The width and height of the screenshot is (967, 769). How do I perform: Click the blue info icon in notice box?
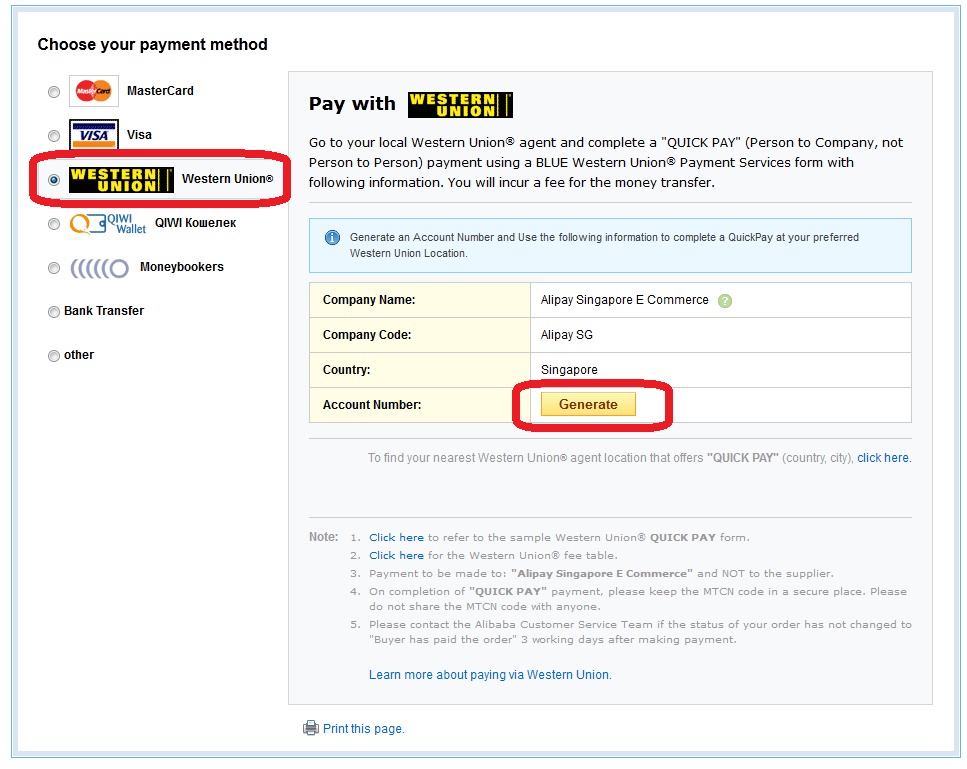(x=332, y=238)
